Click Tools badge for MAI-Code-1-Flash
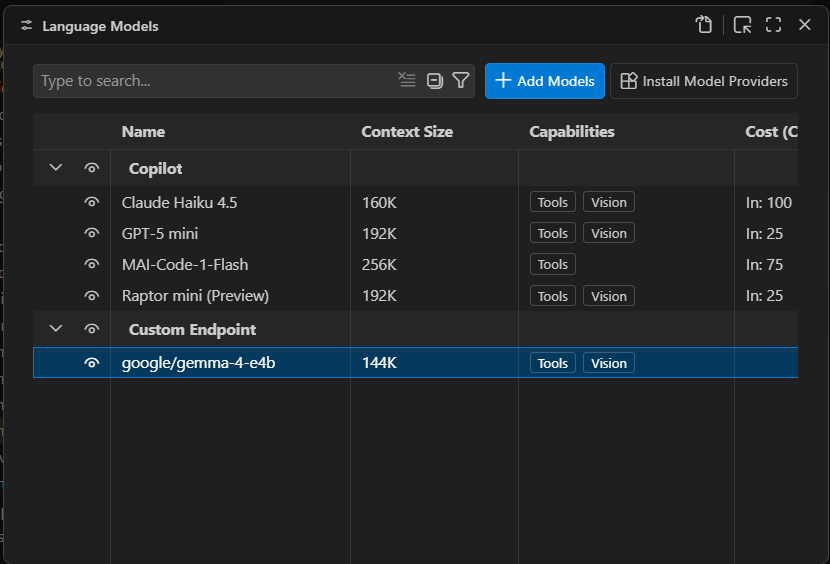 (553, 264)
